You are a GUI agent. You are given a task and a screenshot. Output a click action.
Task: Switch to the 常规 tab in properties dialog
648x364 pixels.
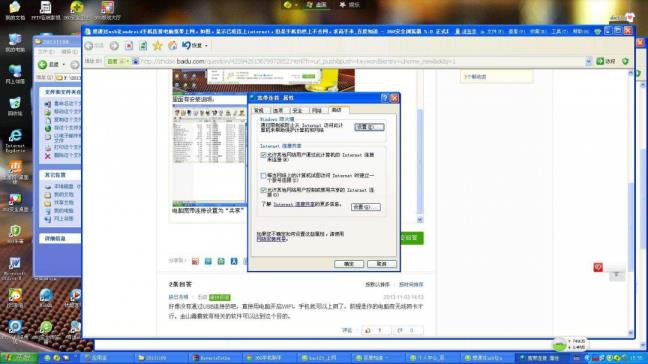259,110
